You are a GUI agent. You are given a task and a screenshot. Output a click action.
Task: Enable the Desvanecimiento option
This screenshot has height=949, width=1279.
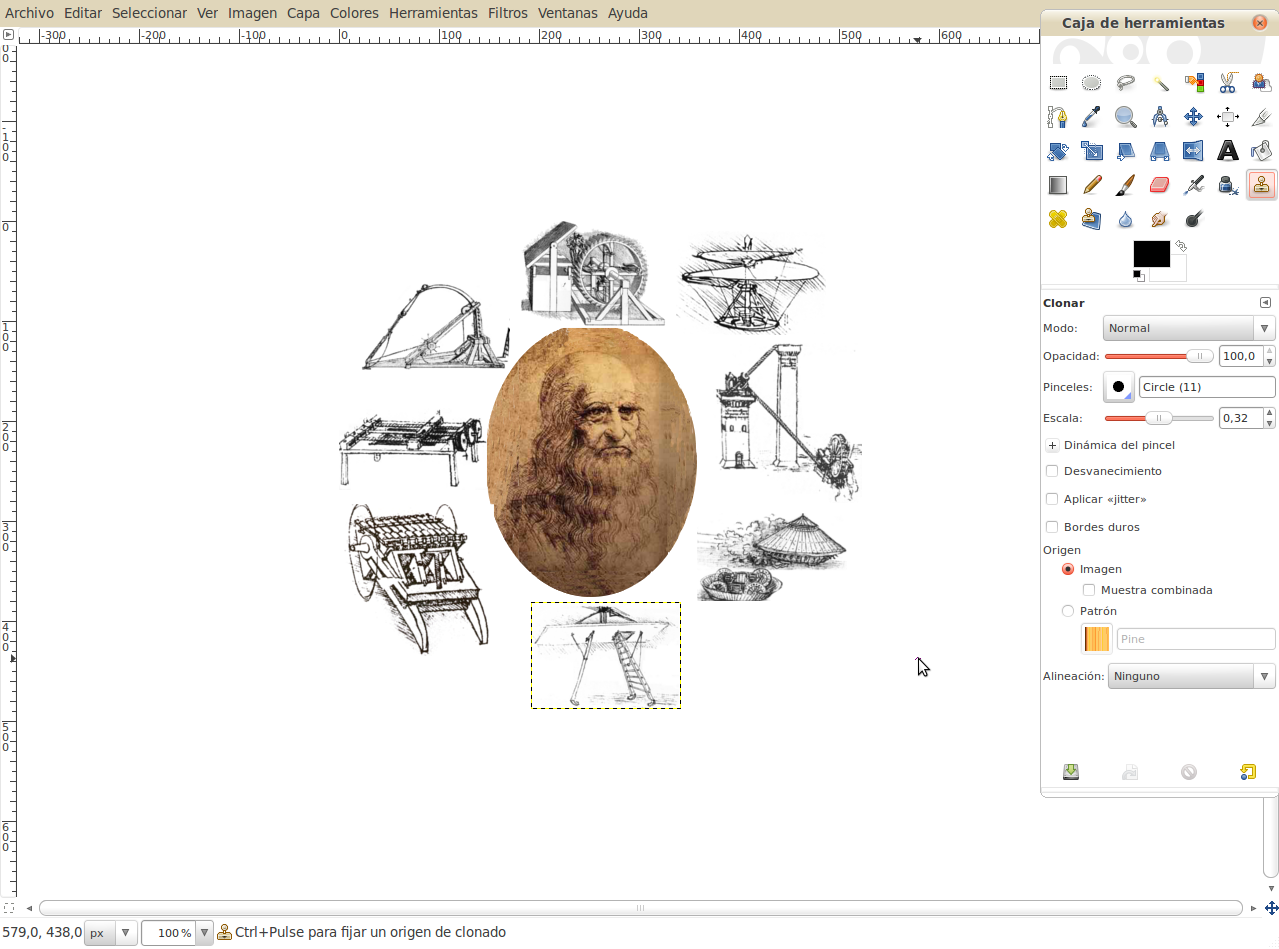click(1051, 471)
